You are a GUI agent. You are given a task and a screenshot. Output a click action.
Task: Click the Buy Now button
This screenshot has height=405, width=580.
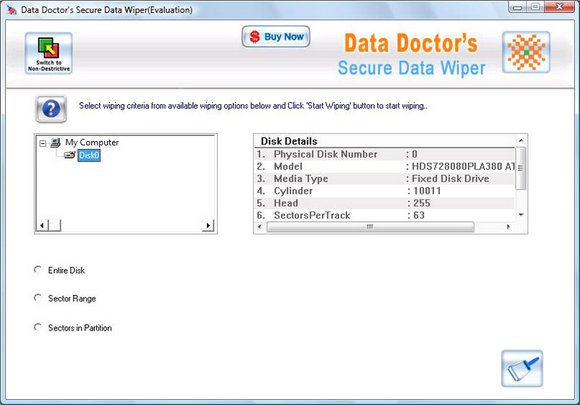276,37
